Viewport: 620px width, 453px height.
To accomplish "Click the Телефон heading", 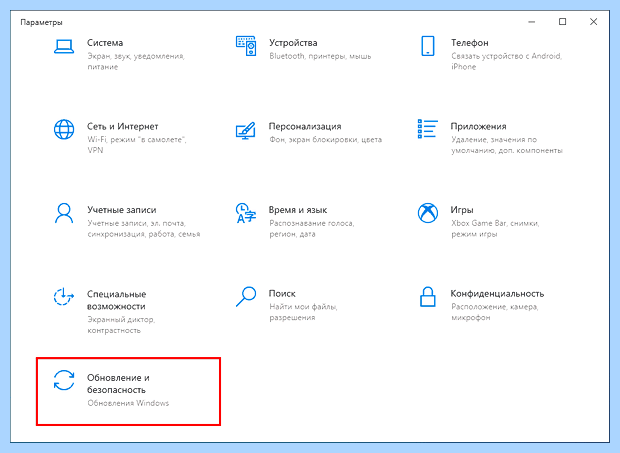I will (x=470, y=43).
